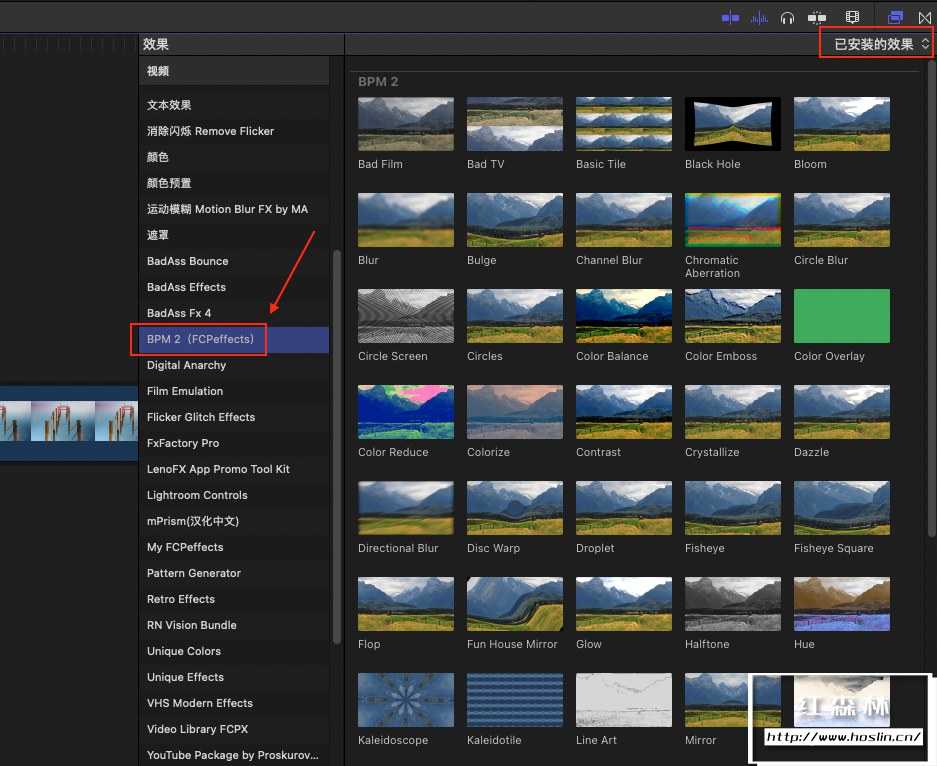Select the Digital Anarchy category
Screen dimensions: 937x766
tap(187, 366)
